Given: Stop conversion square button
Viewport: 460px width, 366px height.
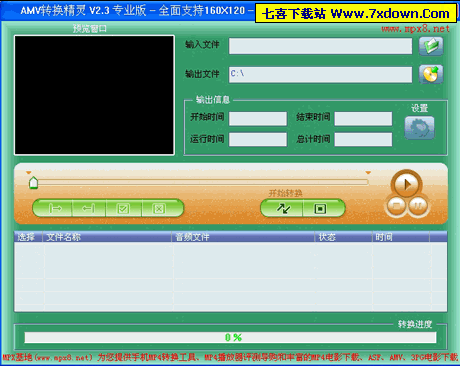Looking at the screenshot, I should pyautogui.click(x=320, y=209).
